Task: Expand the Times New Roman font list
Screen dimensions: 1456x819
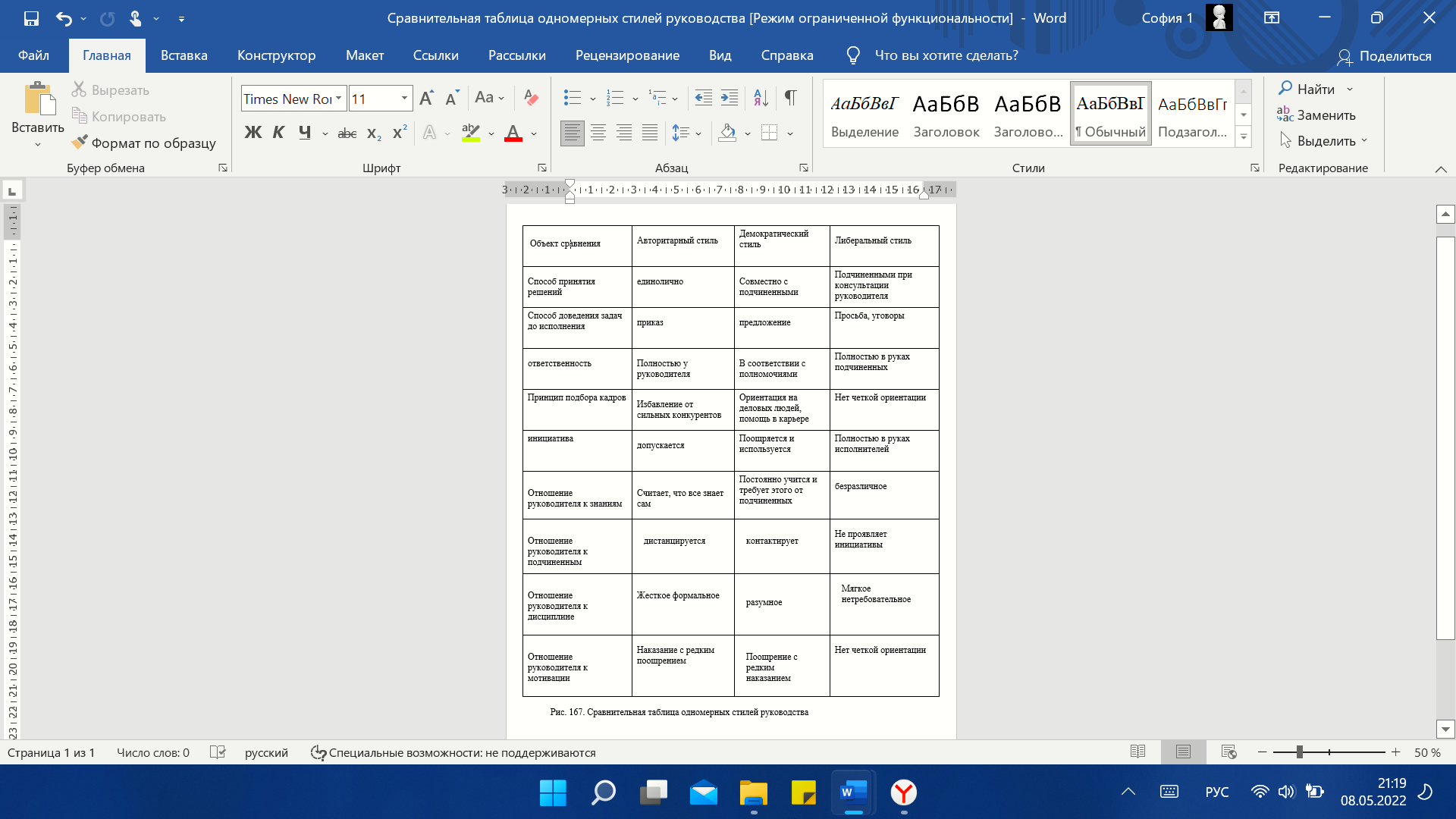Action: [x=339, y=99]
